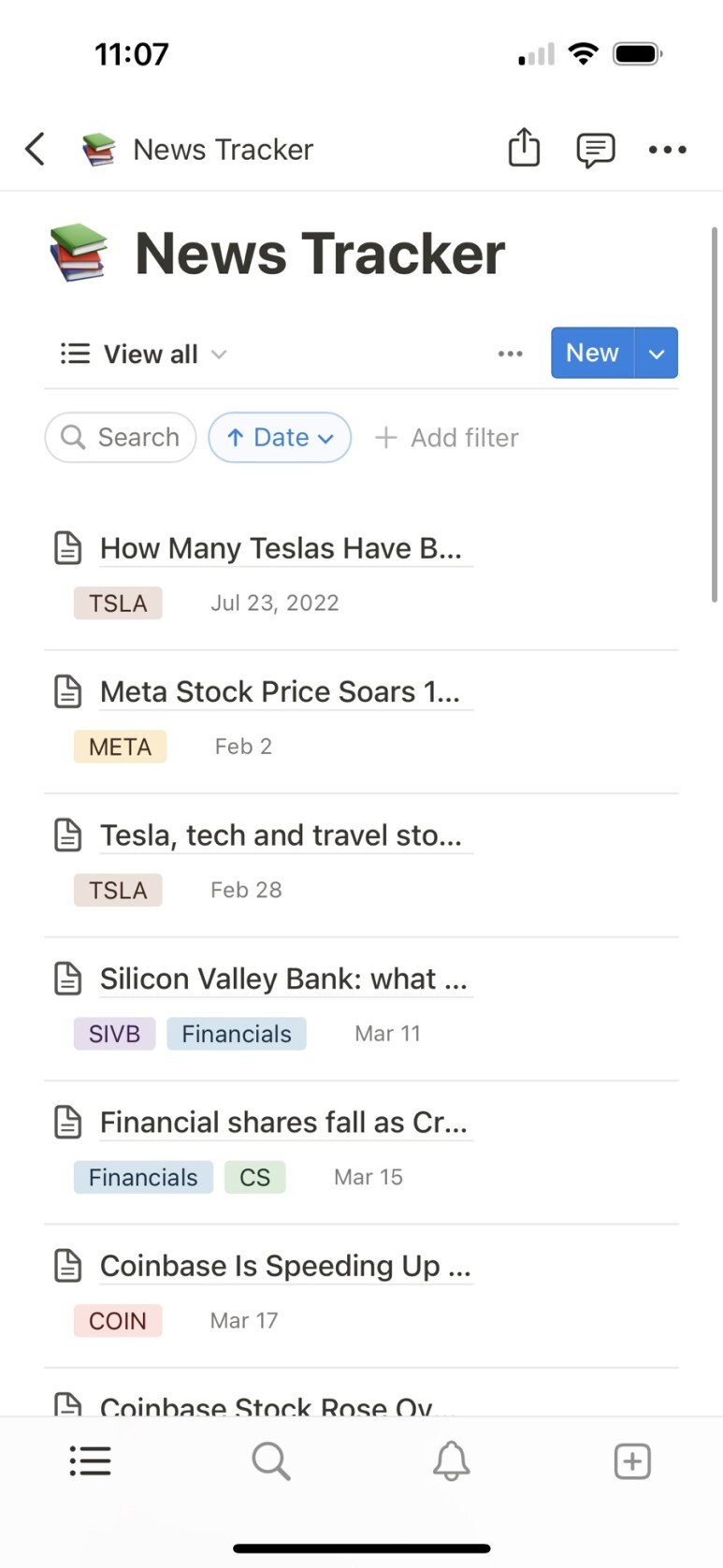Open the bottom bar list menu icon
Screen dimensions: 723x1568
90,1460
